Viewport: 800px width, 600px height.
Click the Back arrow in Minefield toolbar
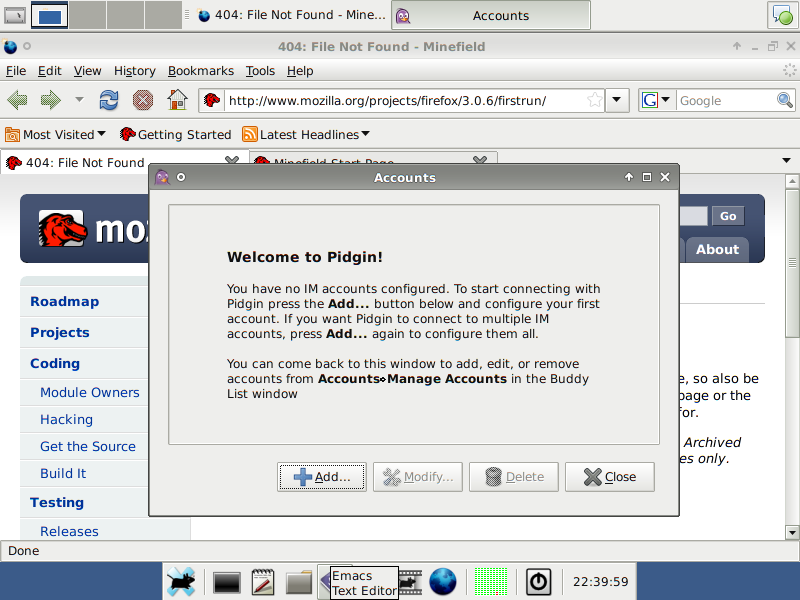pyautogui.click(x=17, y=100)
